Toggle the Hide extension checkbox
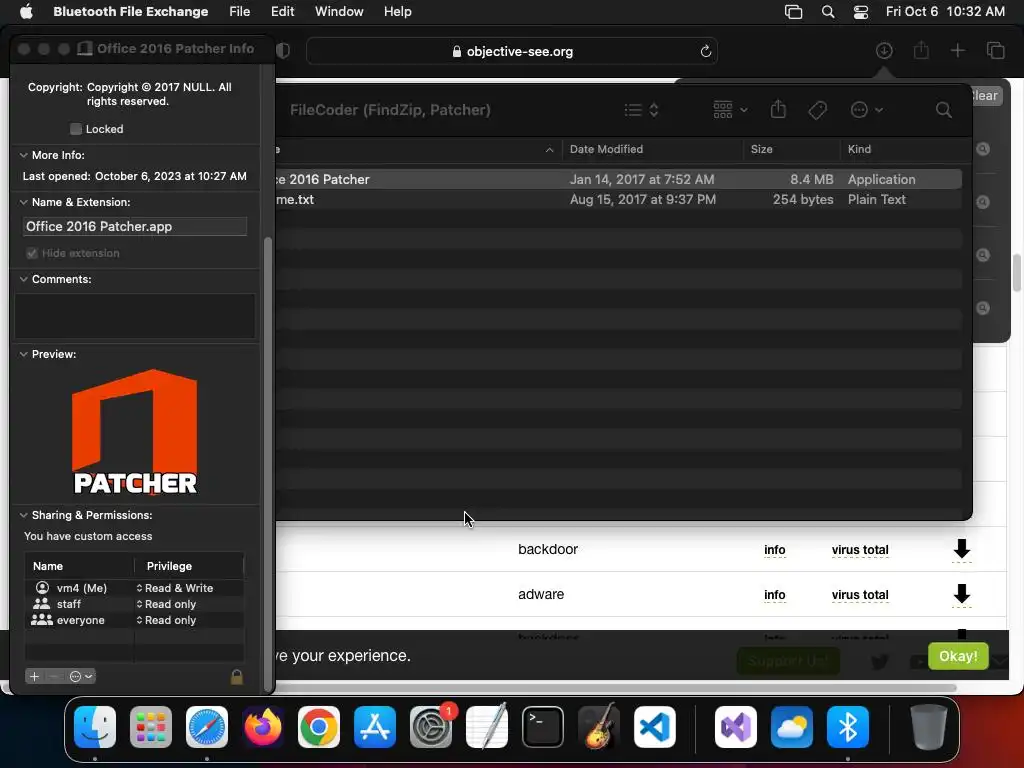This screenshot has width=1024, height=768. pos(31,253)
